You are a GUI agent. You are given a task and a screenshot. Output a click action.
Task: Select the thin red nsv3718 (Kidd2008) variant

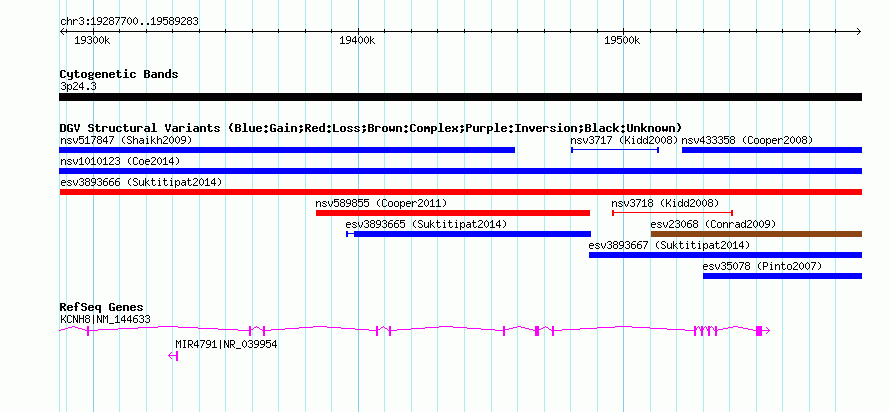point(673,213)
